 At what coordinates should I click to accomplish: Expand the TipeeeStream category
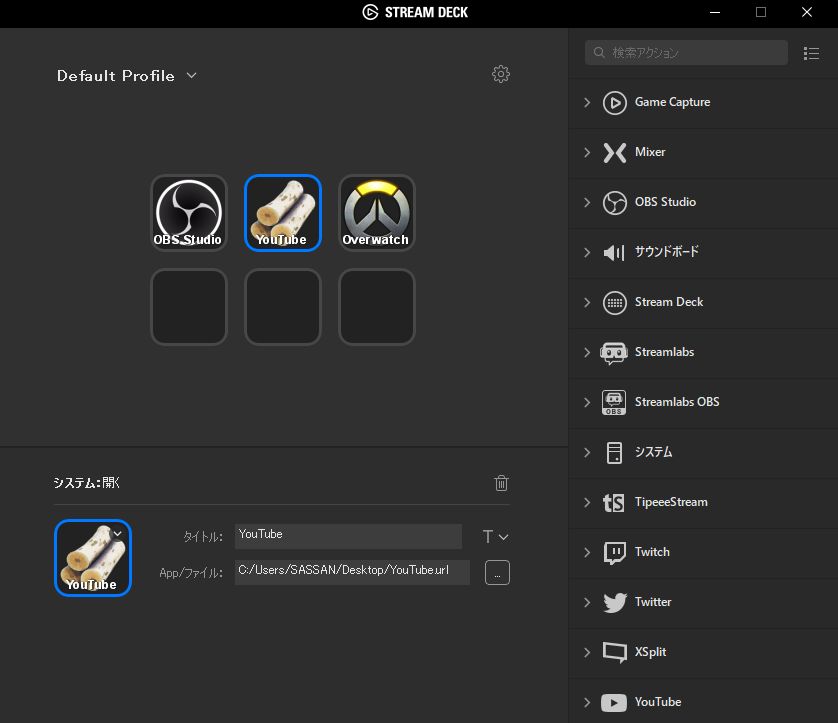(587, 502)
